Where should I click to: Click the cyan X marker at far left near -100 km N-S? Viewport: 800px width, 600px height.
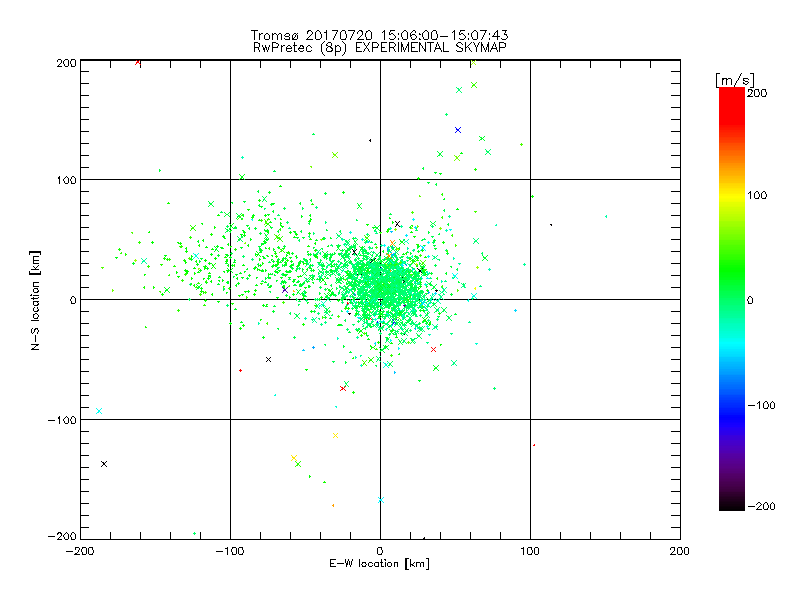(x=99, y=411)
